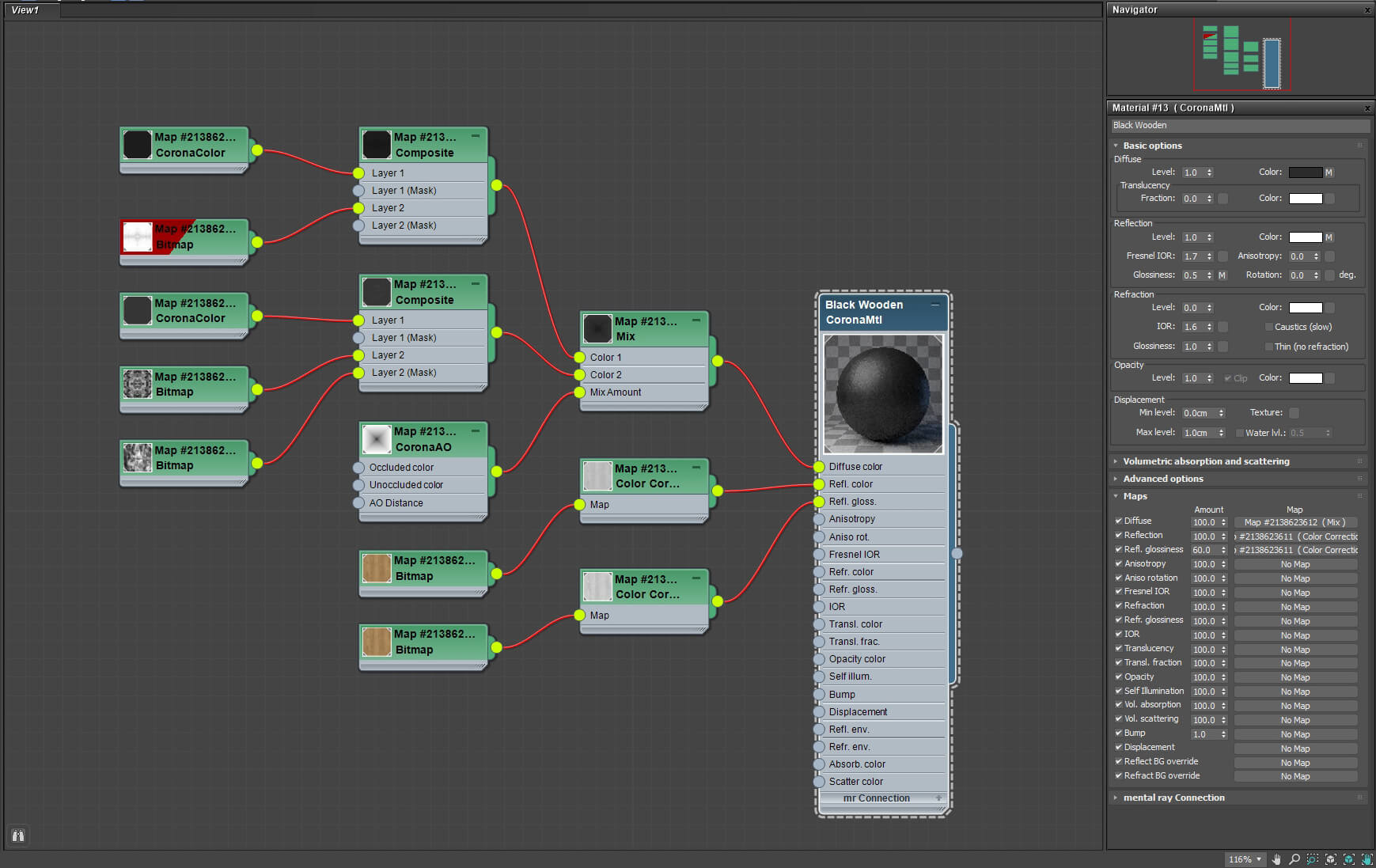The height and width of the screenshot is (868, 1376).
Task: Click the Zoom Extents icon
Action: [x=1331, y=859]
